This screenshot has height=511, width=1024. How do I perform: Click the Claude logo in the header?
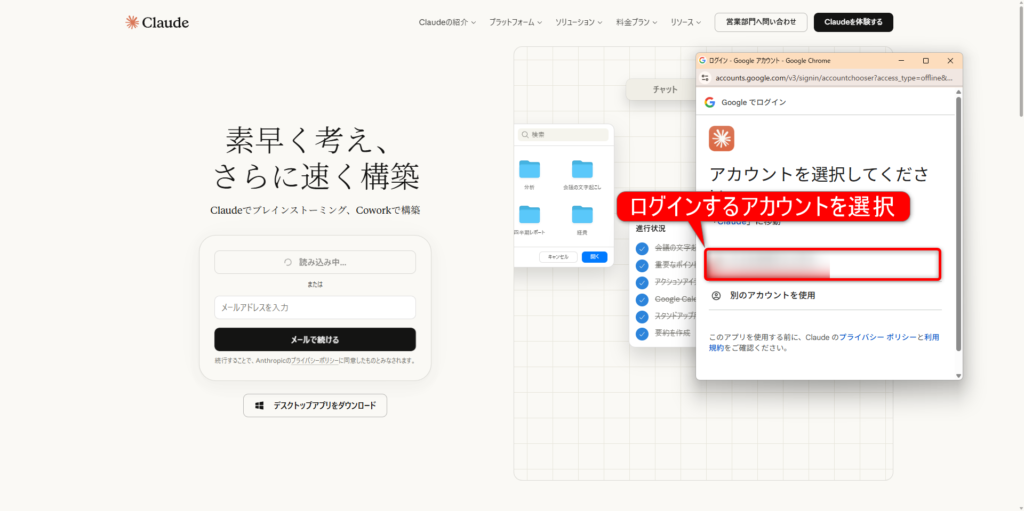pyautogui.click(x=157, y=22)
